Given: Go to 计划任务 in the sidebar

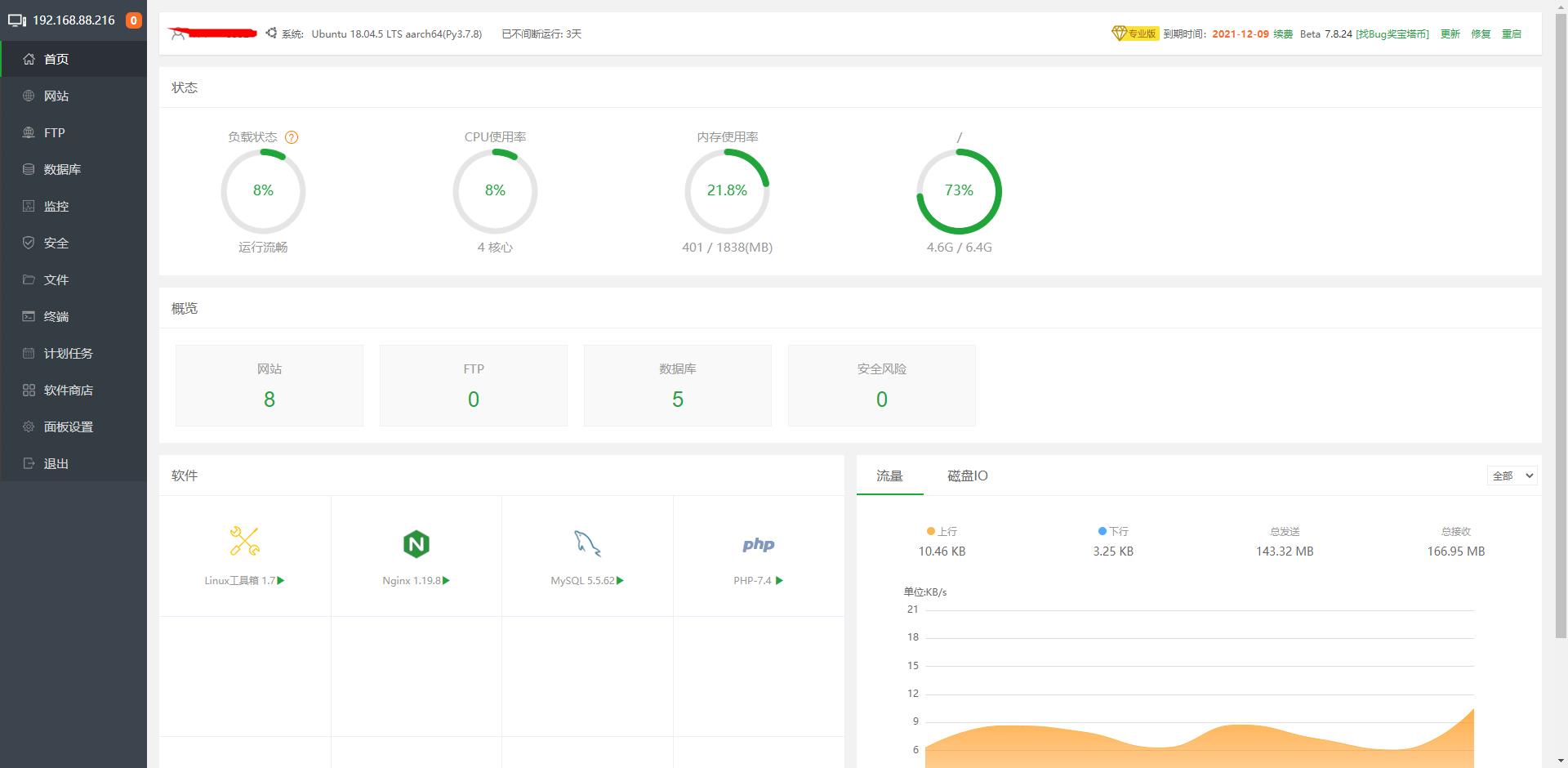Looking at the screenshot, I should coord(73,353).
